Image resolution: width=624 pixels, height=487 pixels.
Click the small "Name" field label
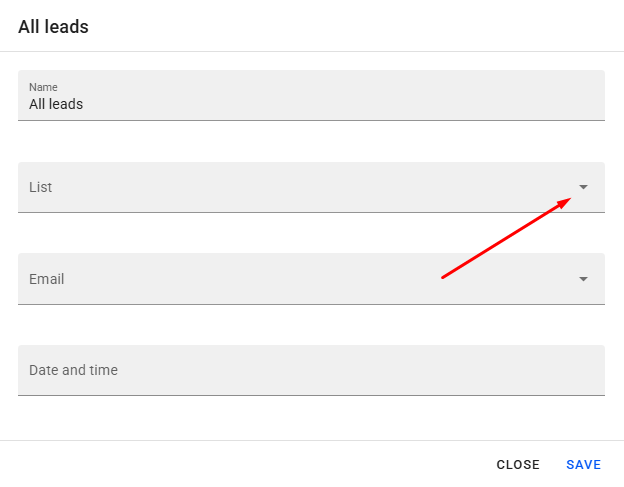tap(43, 87)
